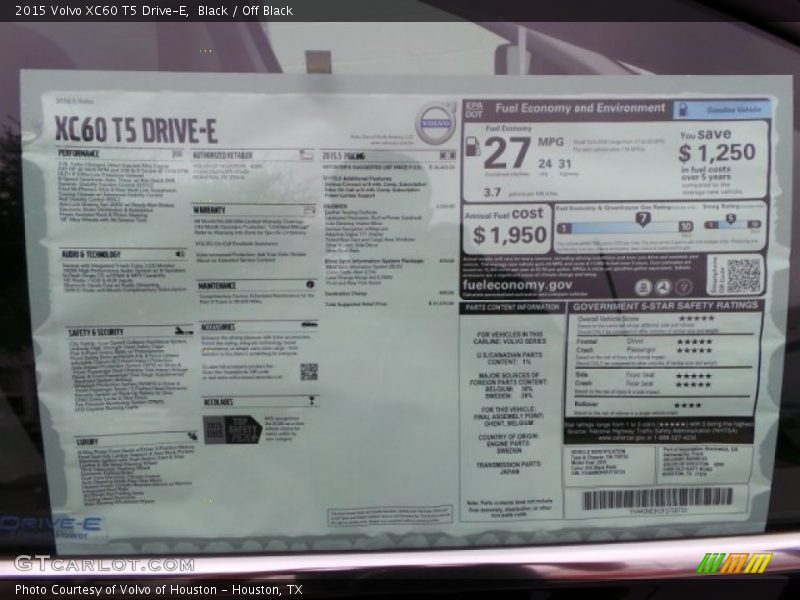Screen dimensions: 800x600
Task: Click GOVERNMENT 5-STAR SAFETY RATINGS header
Action: pos(665,306)
